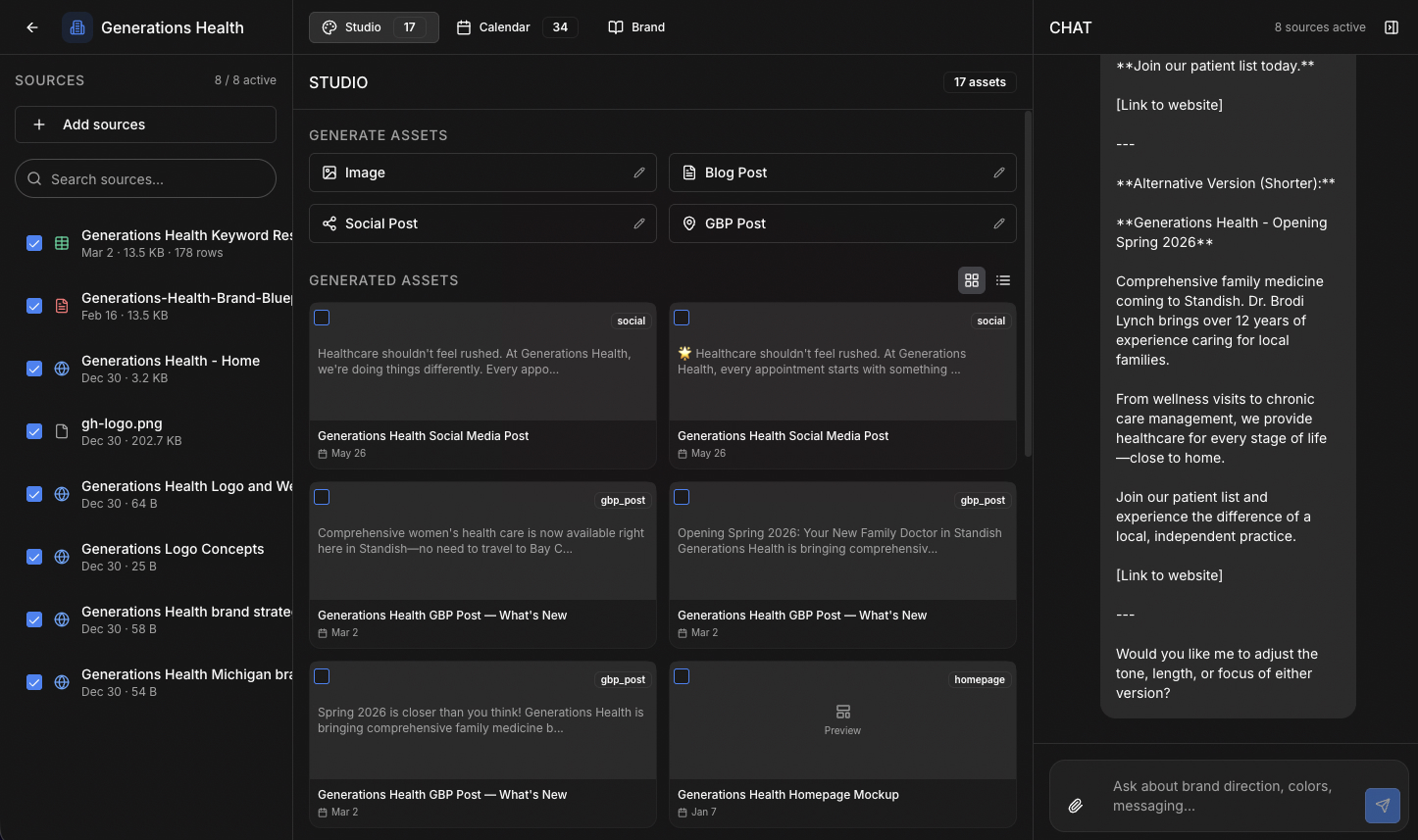The width and height of the screenshot is (1418, 840).
Task: Uncheck the Generations Health Michigan source
Action: pyautogui.click(x=34, y=682)
